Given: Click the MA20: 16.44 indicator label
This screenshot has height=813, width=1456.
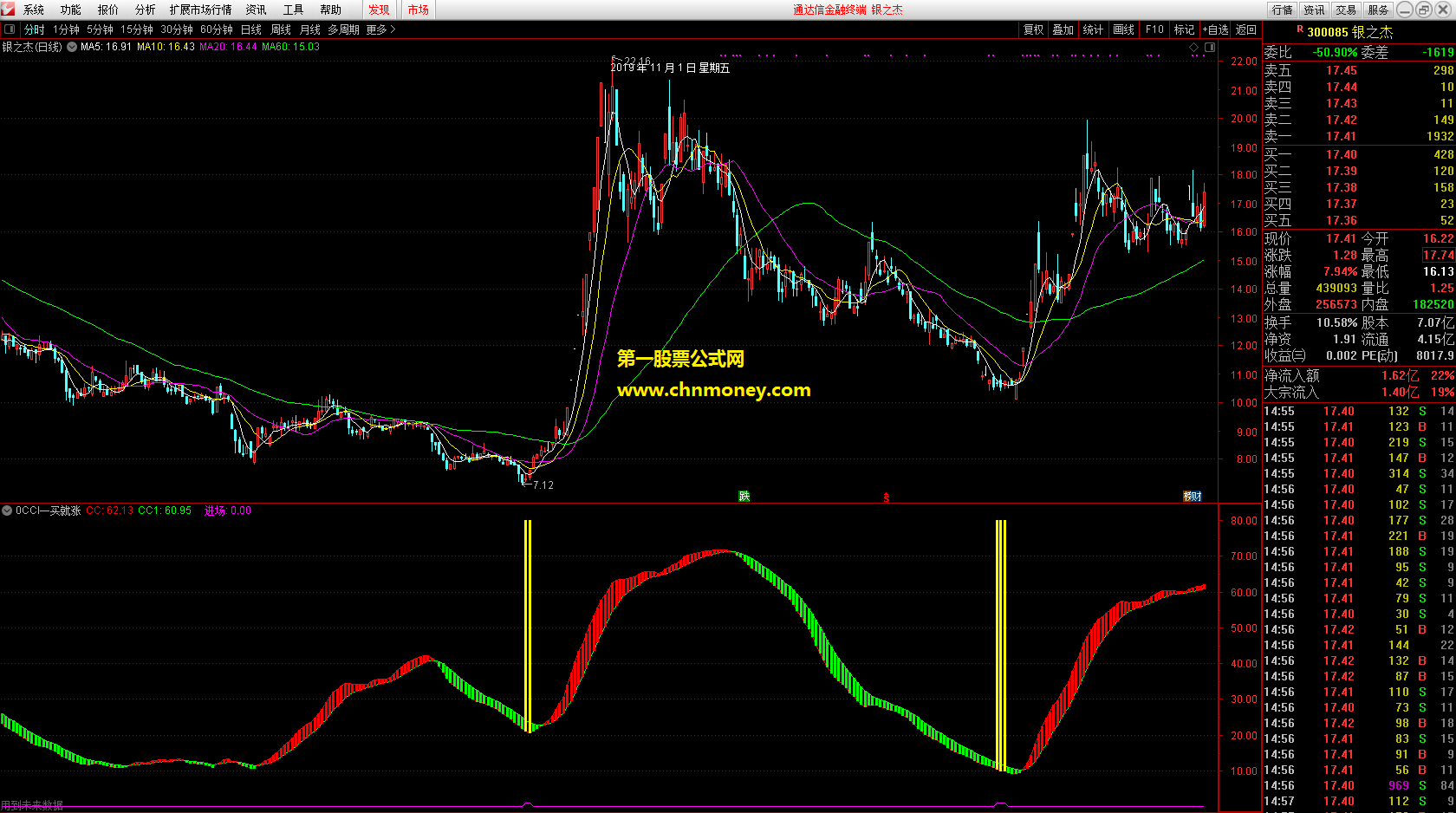Looking at the screenshot, I should click(x=228, y=47).
